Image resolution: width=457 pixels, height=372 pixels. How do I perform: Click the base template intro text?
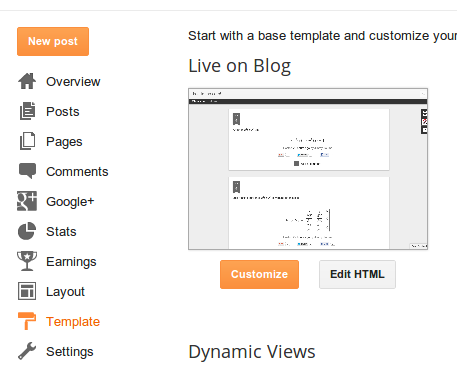coord(322,36)
